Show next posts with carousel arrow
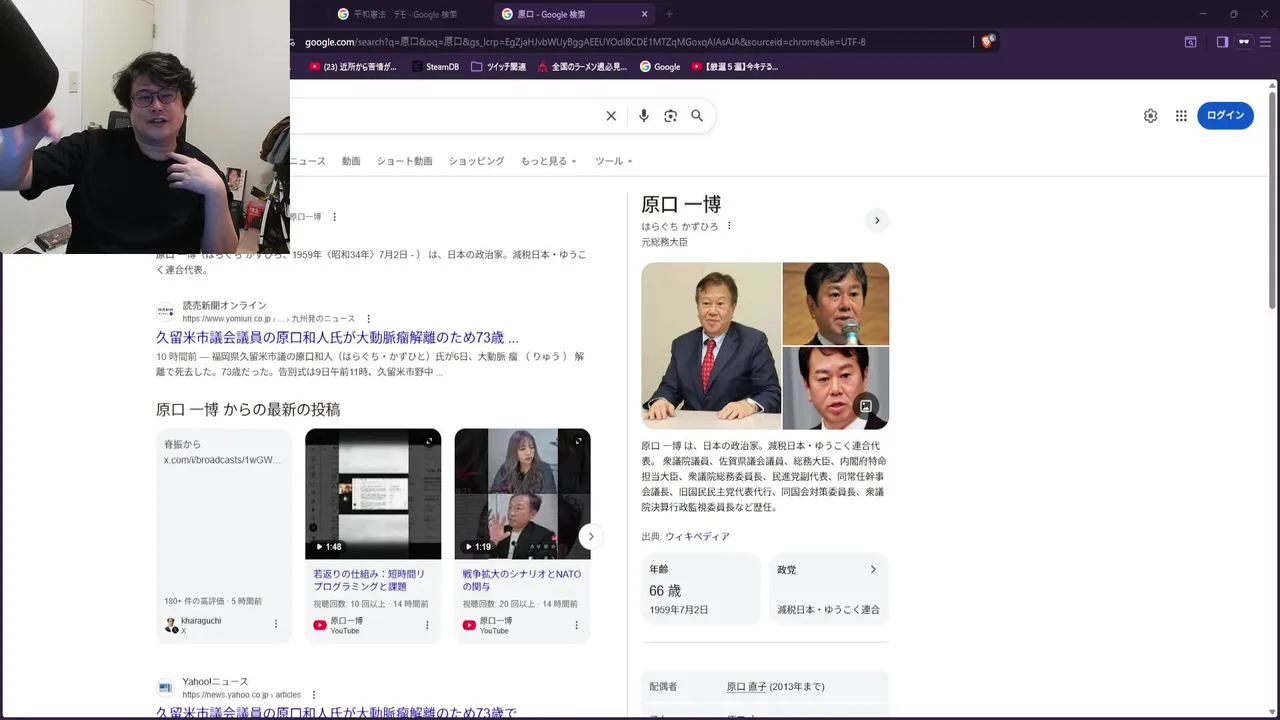This screenshot has width=1280, height=720. (591, 537)
